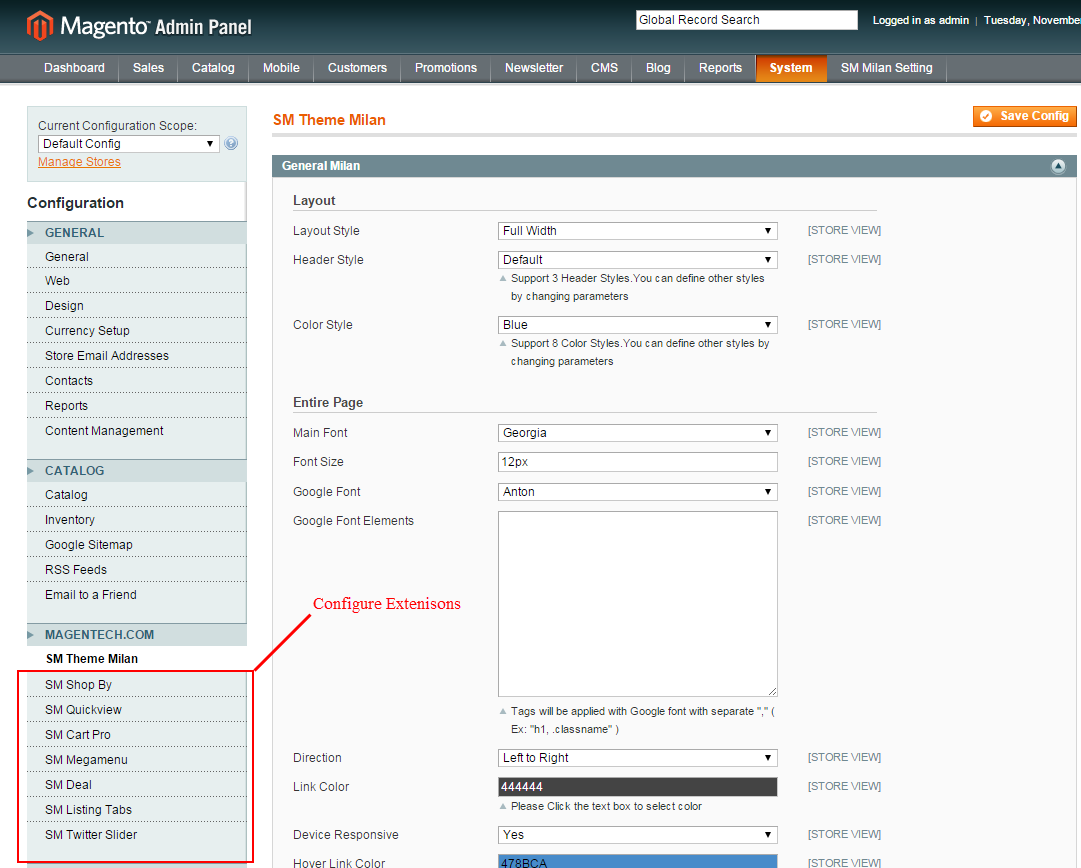The width and height of the screenshot is (1081, 868).
Task: Open Contacts configuration in sidebar
Action: point(137,381)
